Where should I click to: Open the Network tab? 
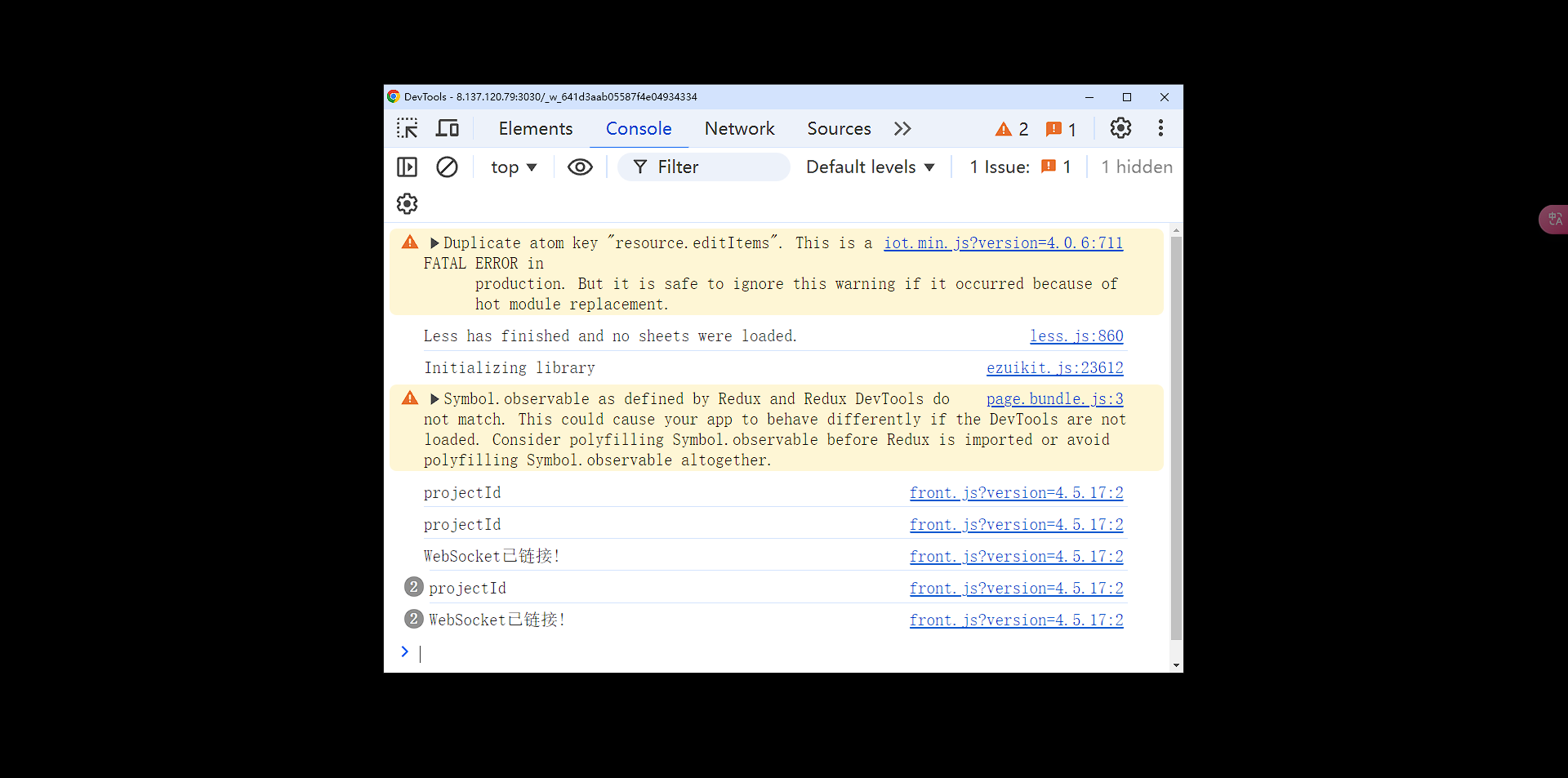(x=739, y=128)
